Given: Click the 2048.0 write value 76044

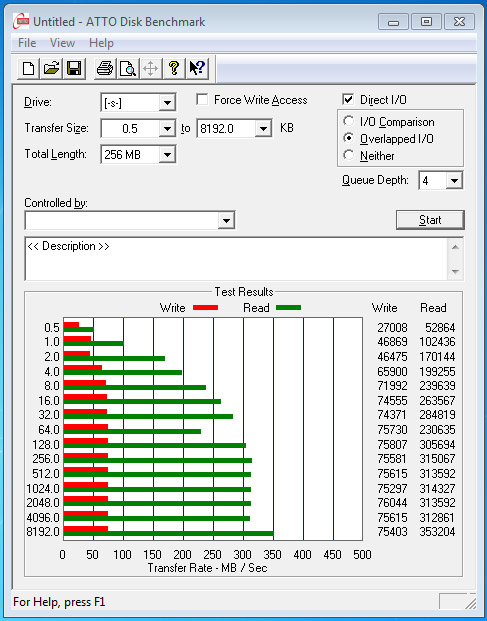Looking at the screenshot, I should [392, 503].
